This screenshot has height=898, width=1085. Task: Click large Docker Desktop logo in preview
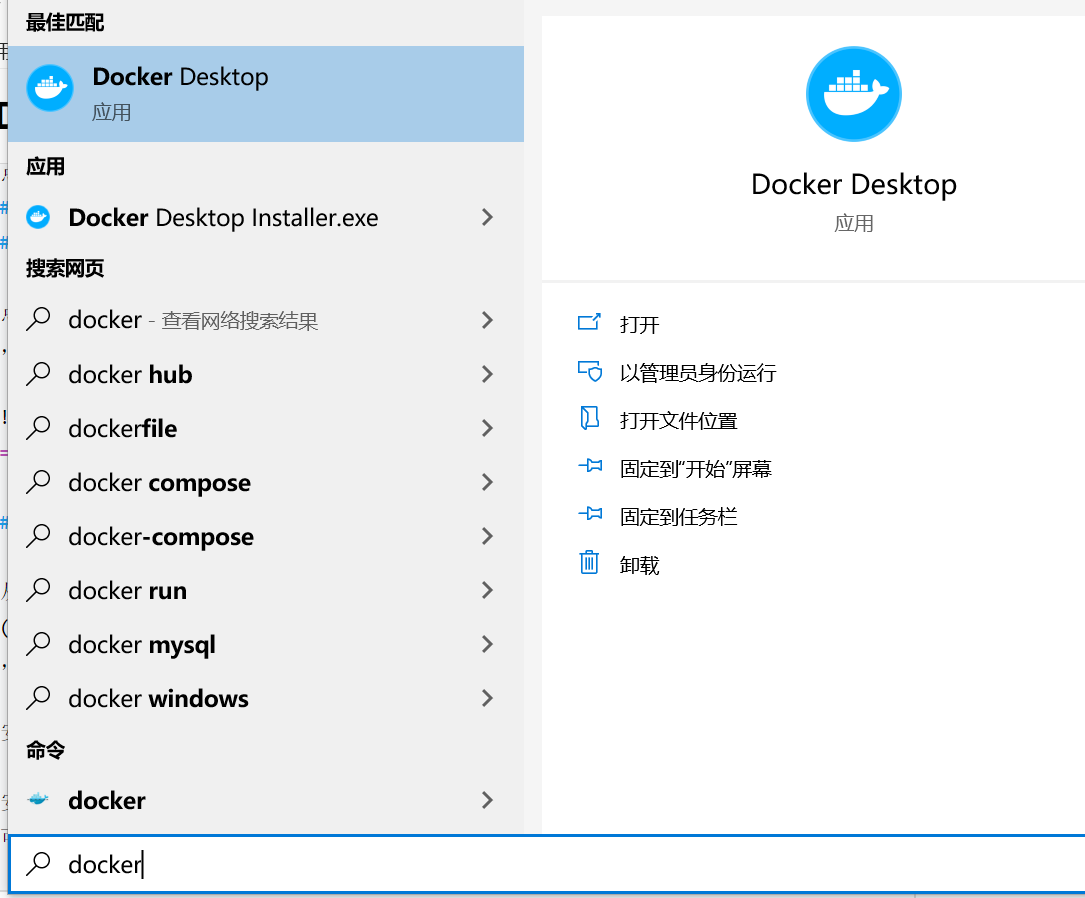tap(853, 94)
